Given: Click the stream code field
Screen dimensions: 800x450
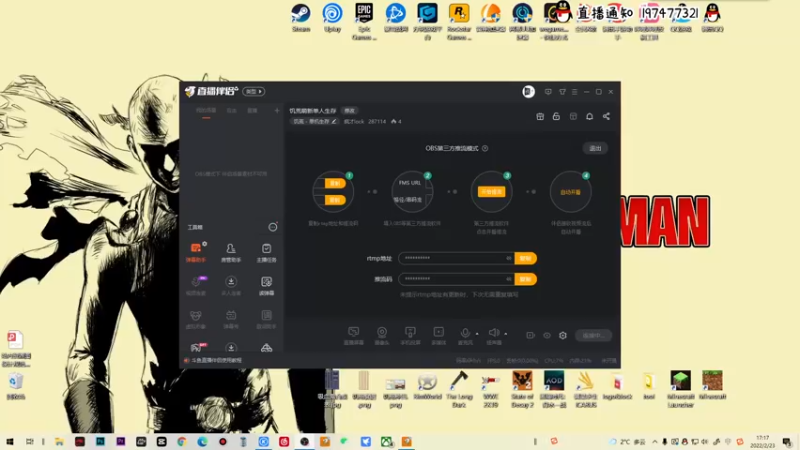Looking at the screenshot, I should (456, 279).
